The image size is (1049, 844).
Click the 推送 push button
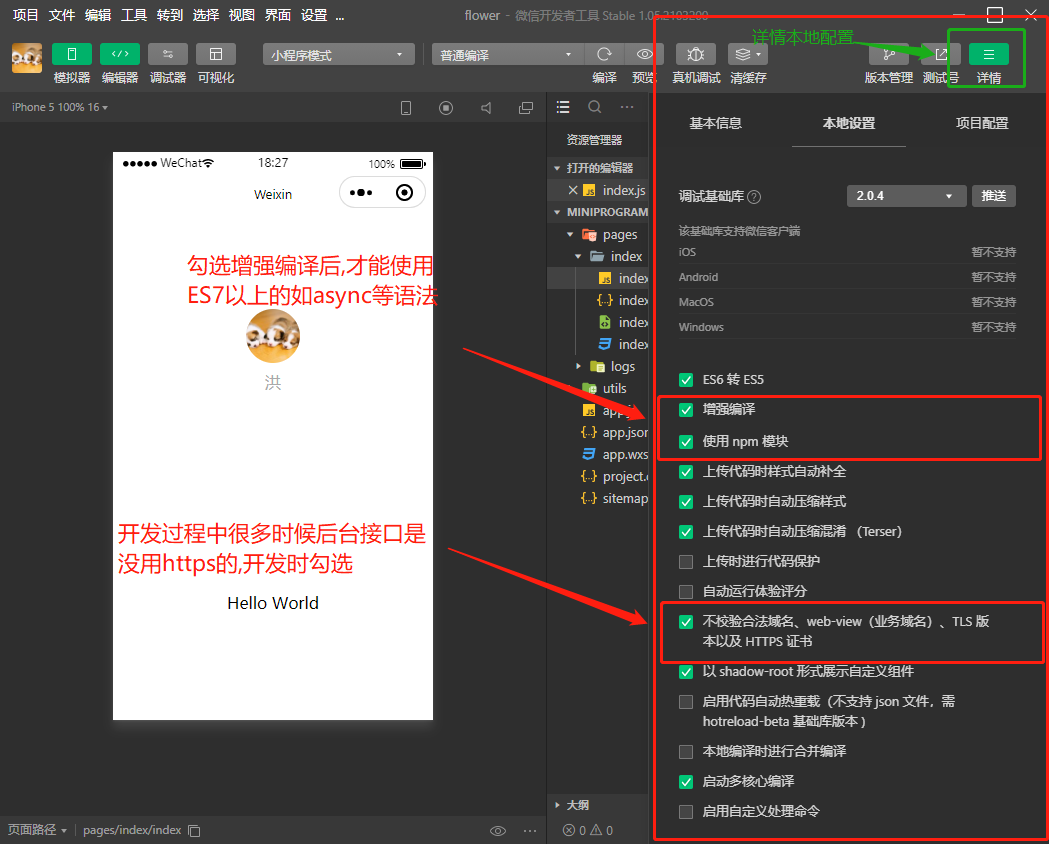pos(993,196)
